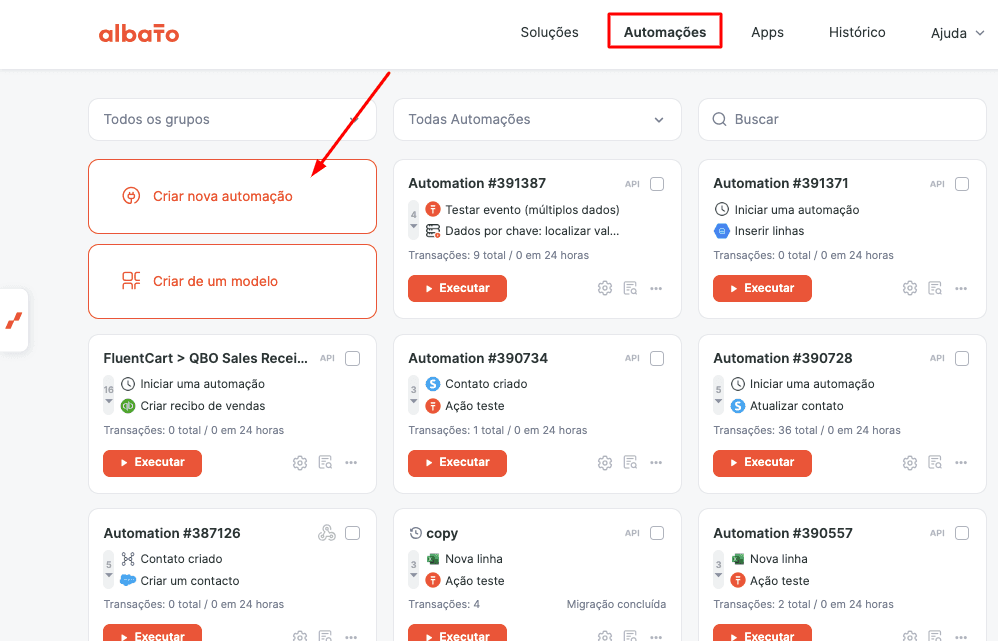Open log icon for Automation #390728
This screenshot has width=998, height=641.
click(x=935, y=463)
